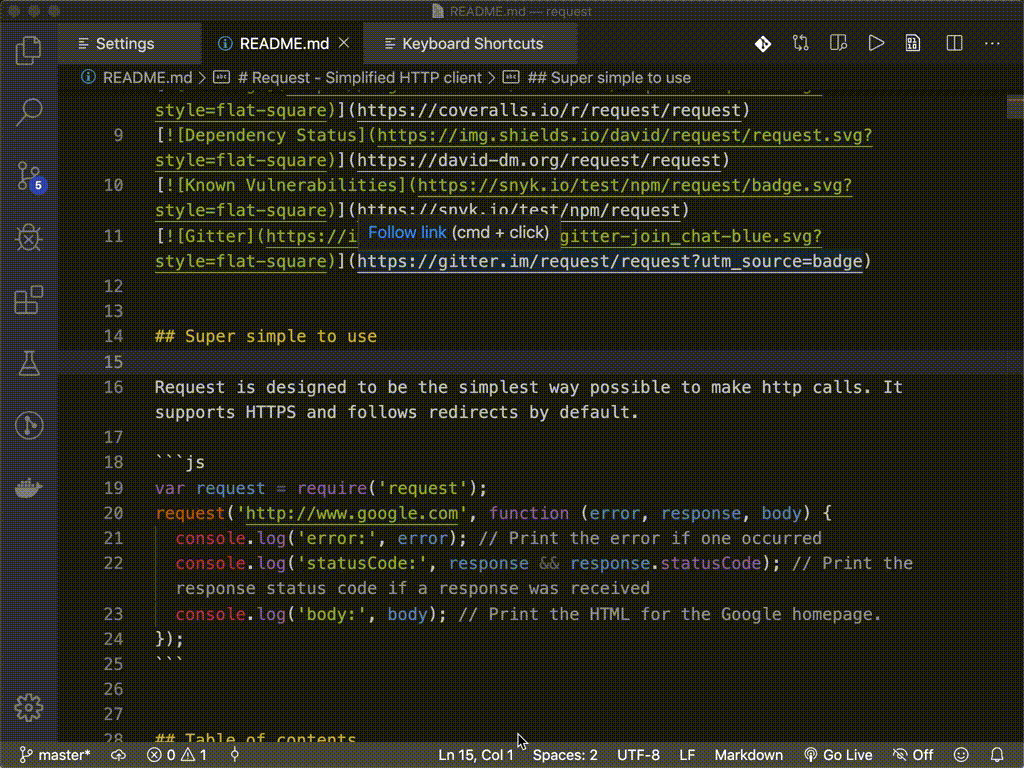Close the README.md tab
Screen dimensions: 1024x768
344,43
